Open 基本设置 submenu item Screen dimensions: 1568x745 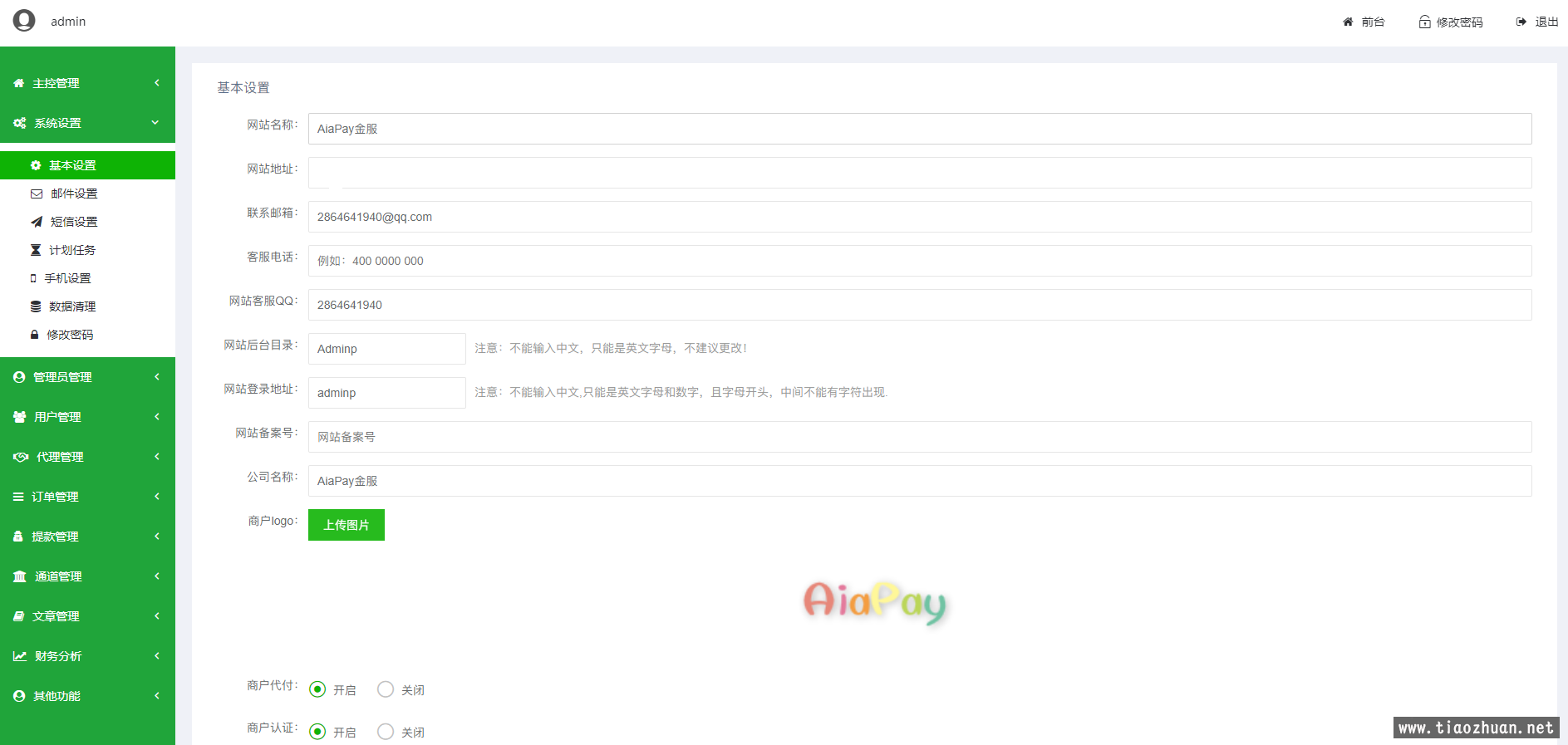coord(87,165)
